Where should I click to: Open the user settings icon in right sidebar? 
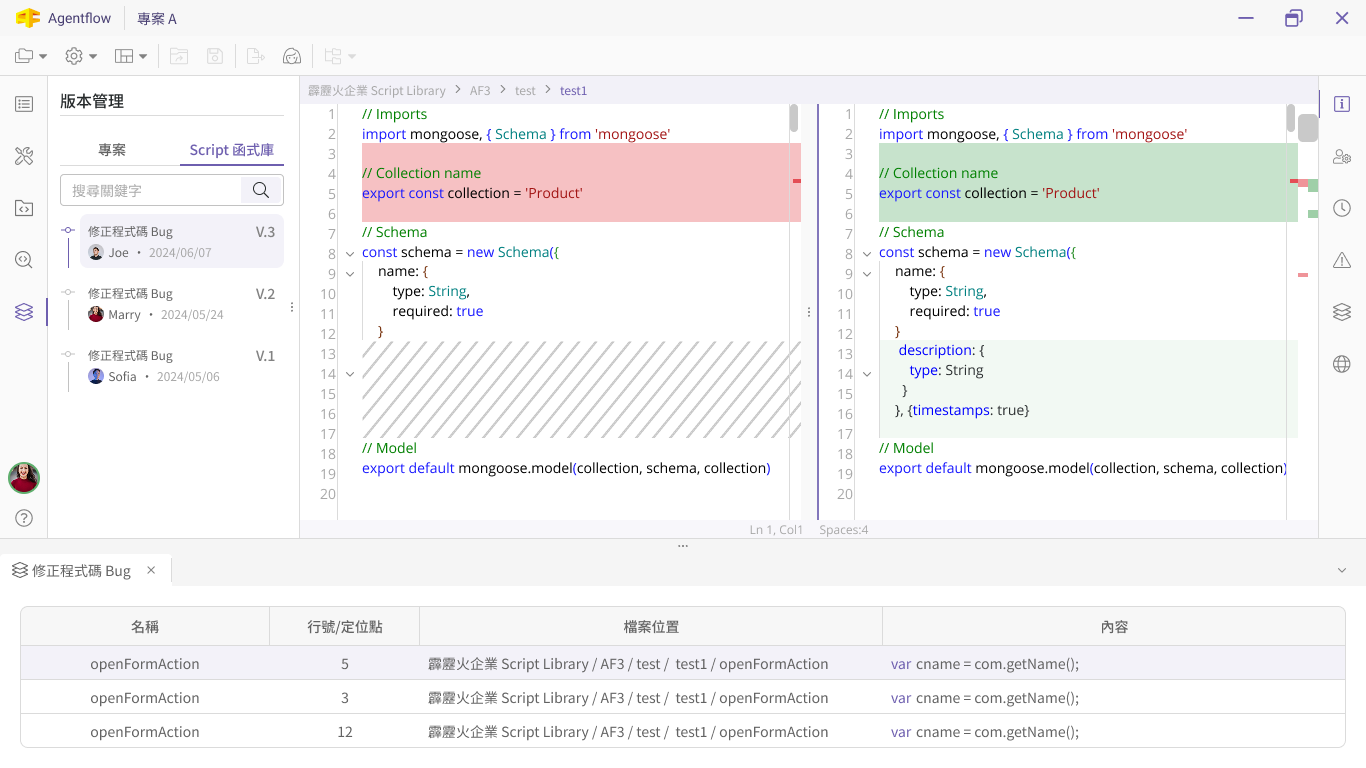click(x=1342, y=156)
